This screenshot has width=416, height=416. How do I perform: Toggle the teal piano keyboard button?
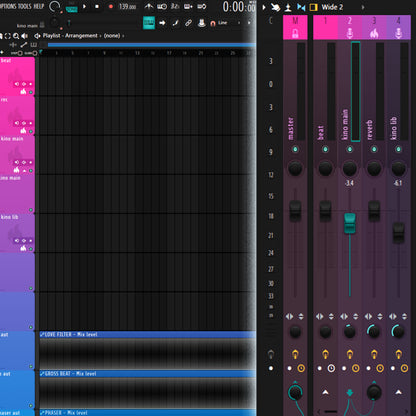(149, 23)
